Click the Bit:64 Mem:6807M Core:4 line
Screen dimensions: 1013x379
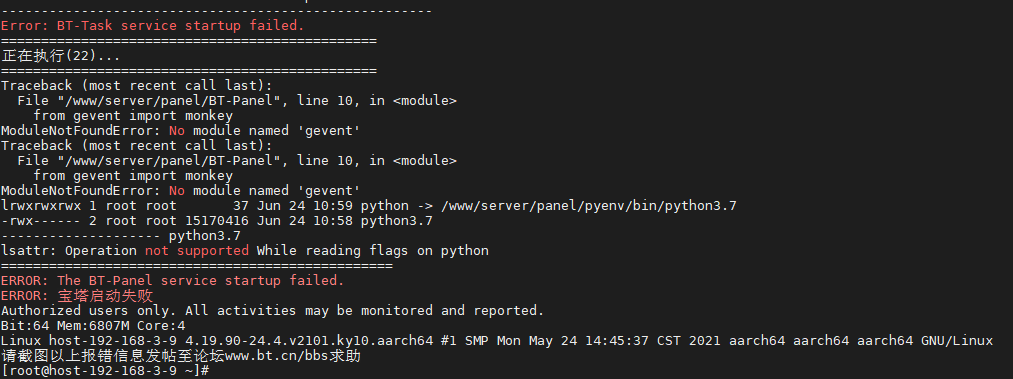(93, 325)
